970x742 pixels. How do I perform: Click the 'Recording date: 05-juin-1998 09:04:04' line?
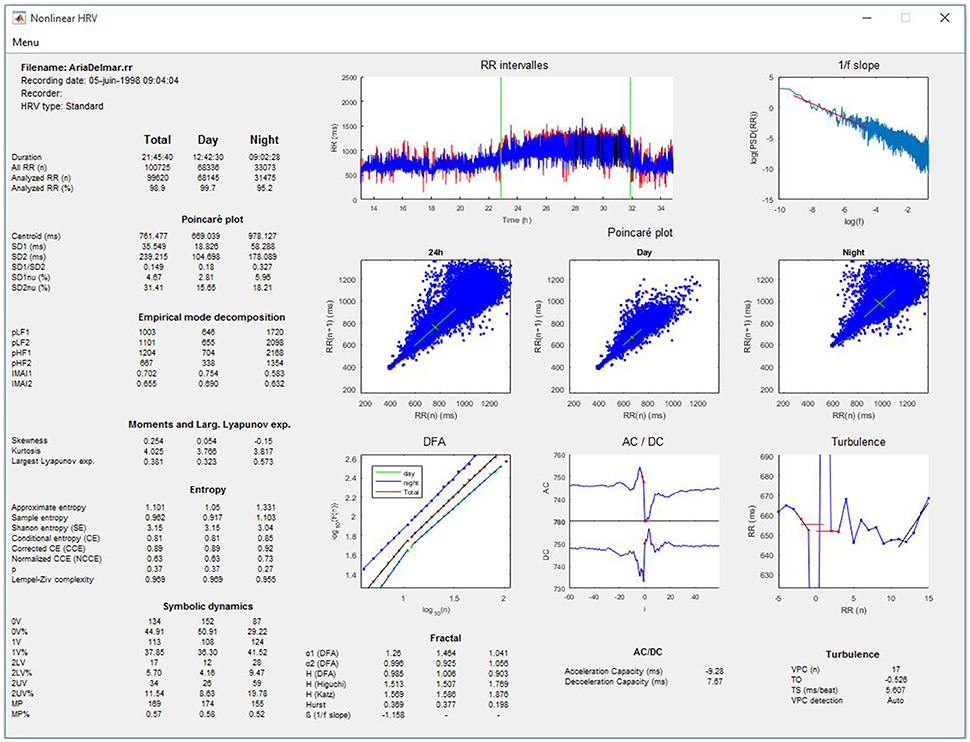pyautogui.click(x=100, y=80)
